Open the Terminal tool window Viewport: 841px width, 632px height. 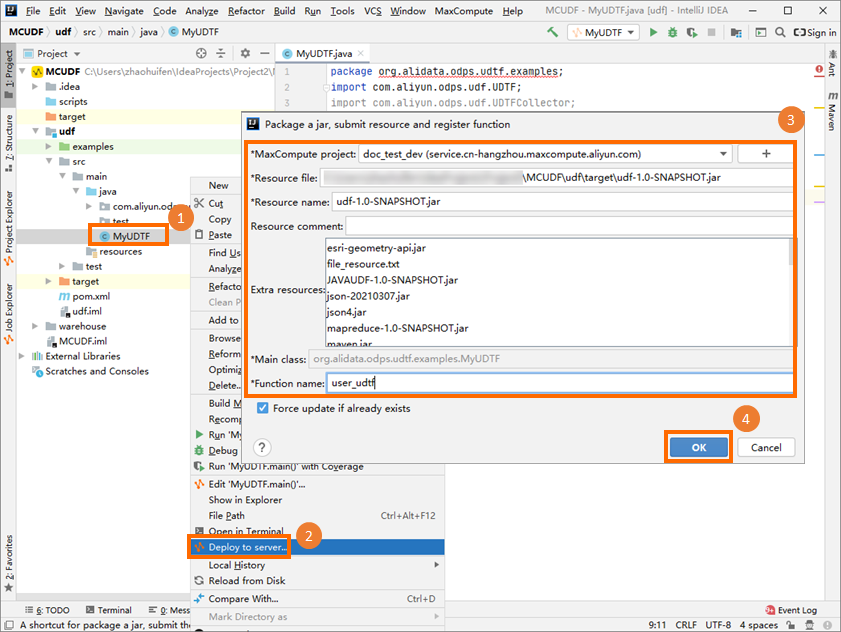109,610
